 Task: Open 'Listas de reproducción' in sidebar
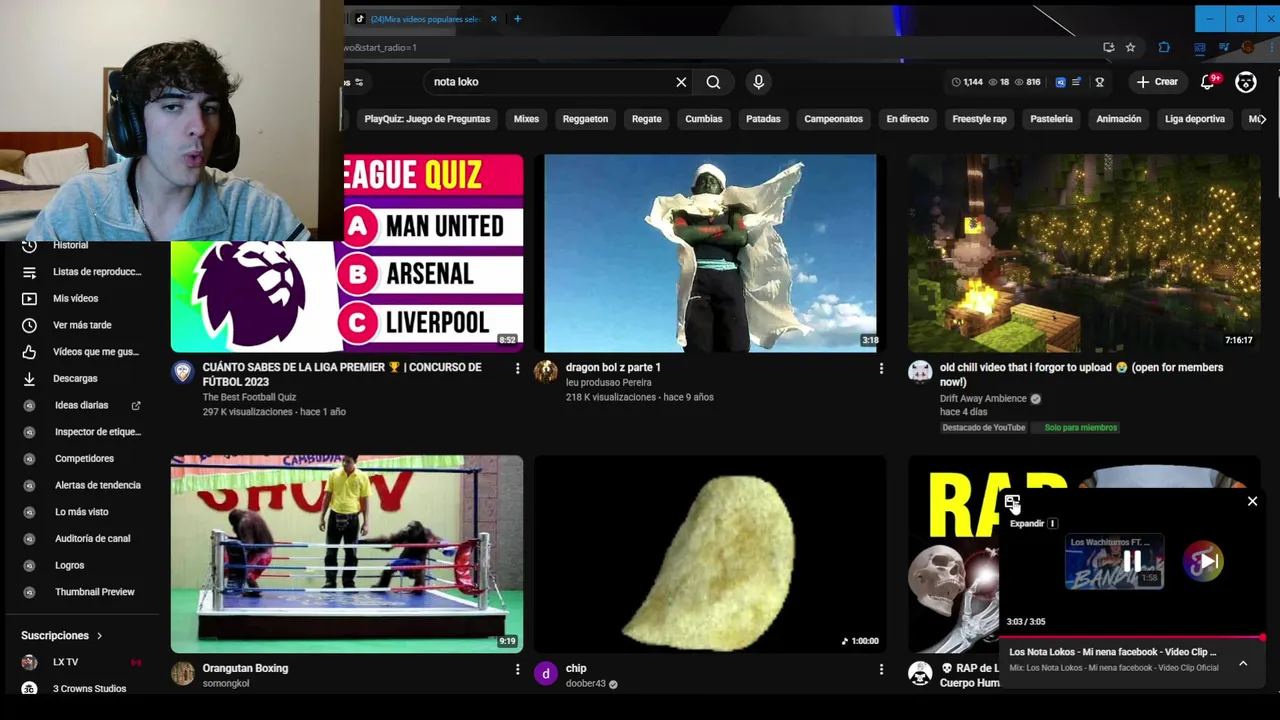(x=83, y=272)
